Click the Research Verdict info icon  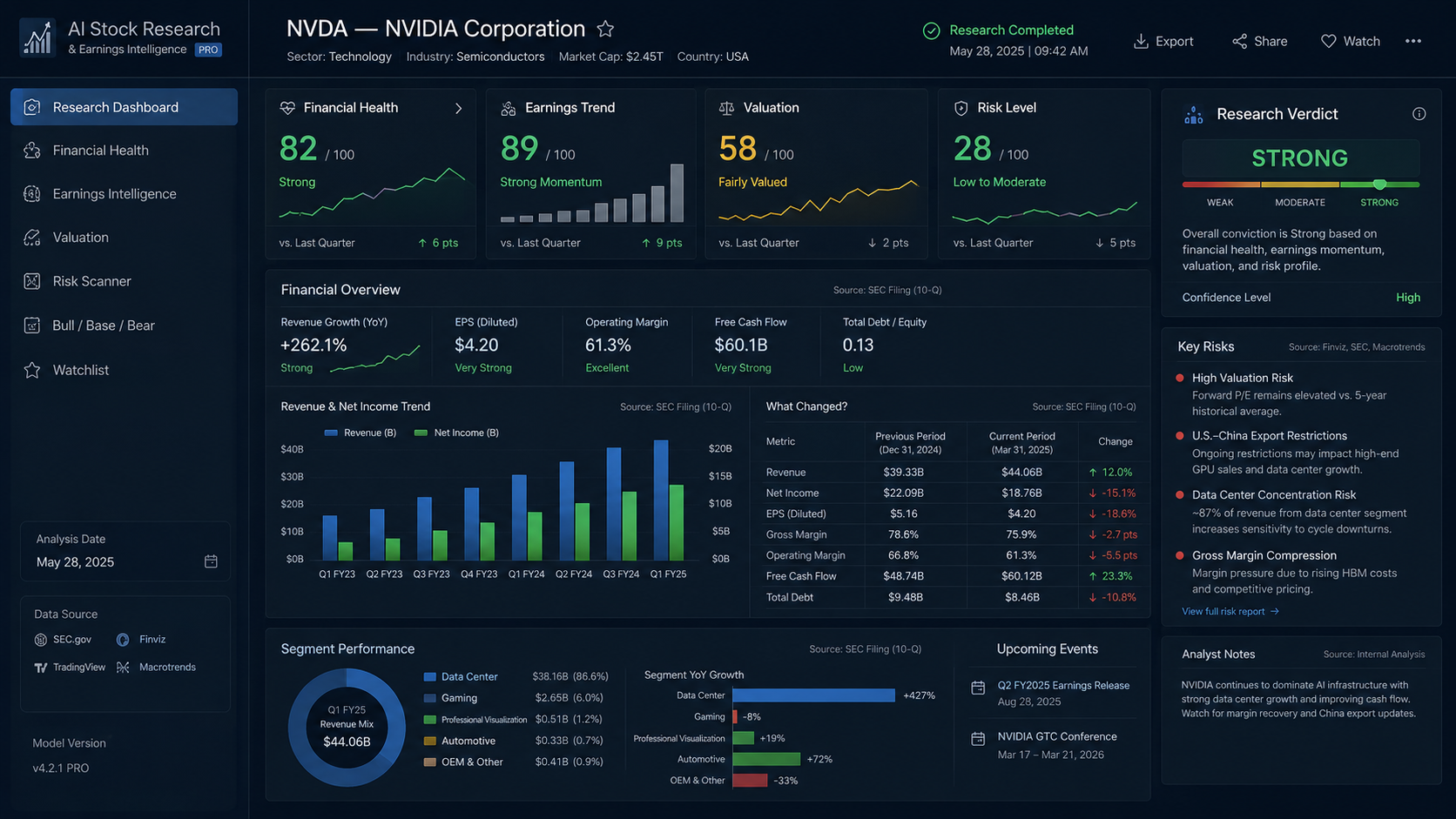1419,114
